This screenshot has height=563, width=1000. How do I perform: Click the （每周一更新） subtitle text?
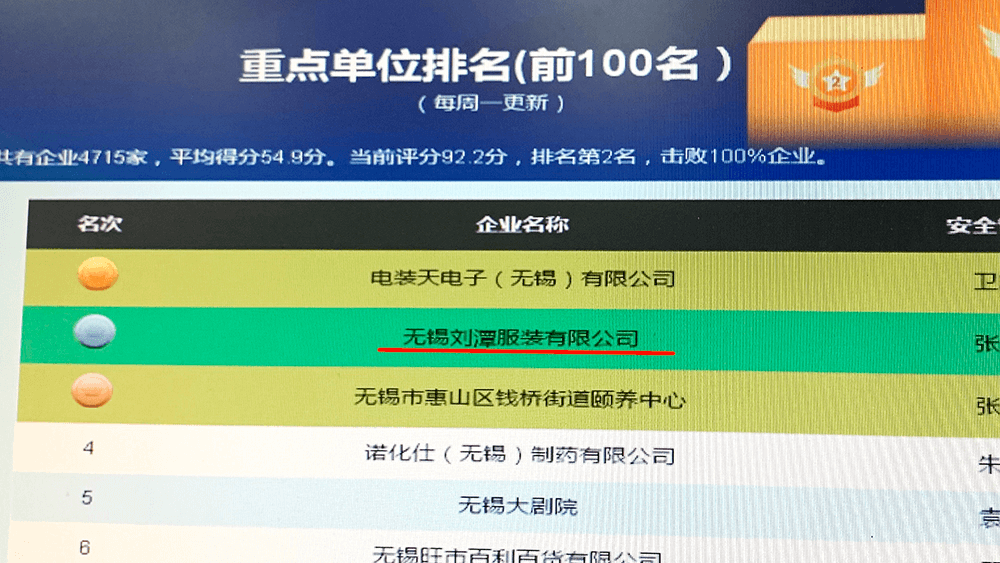(x=492, y=103)
